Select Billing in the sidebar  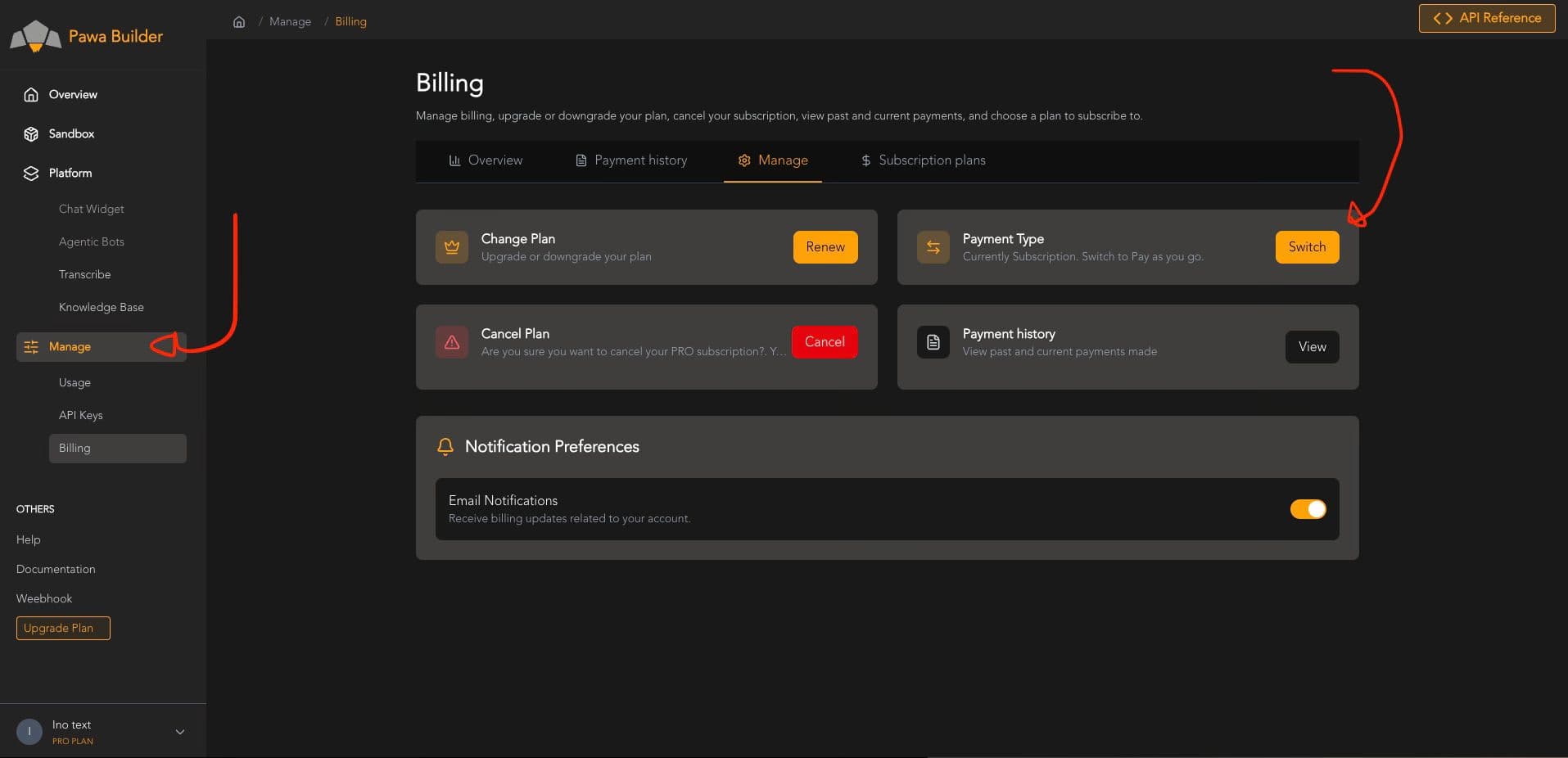coord(118,448)
